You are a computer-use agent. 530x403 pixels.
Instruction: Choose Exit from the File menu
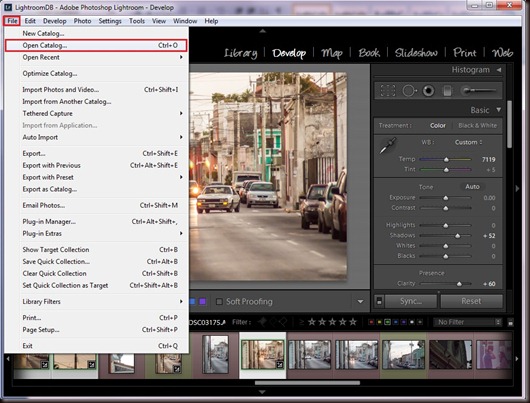click(96, 346)
